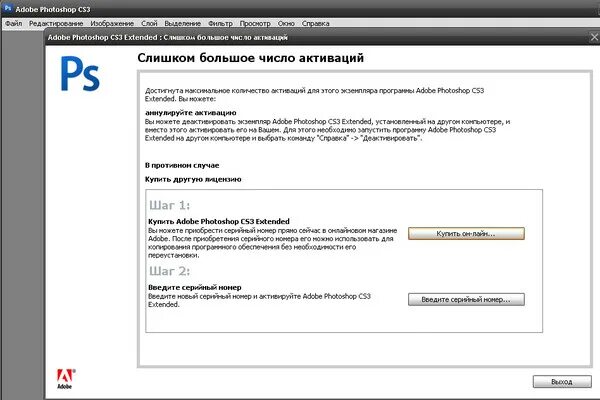
Task: Click the Введите серийный номер button
Action: point(466,299)
